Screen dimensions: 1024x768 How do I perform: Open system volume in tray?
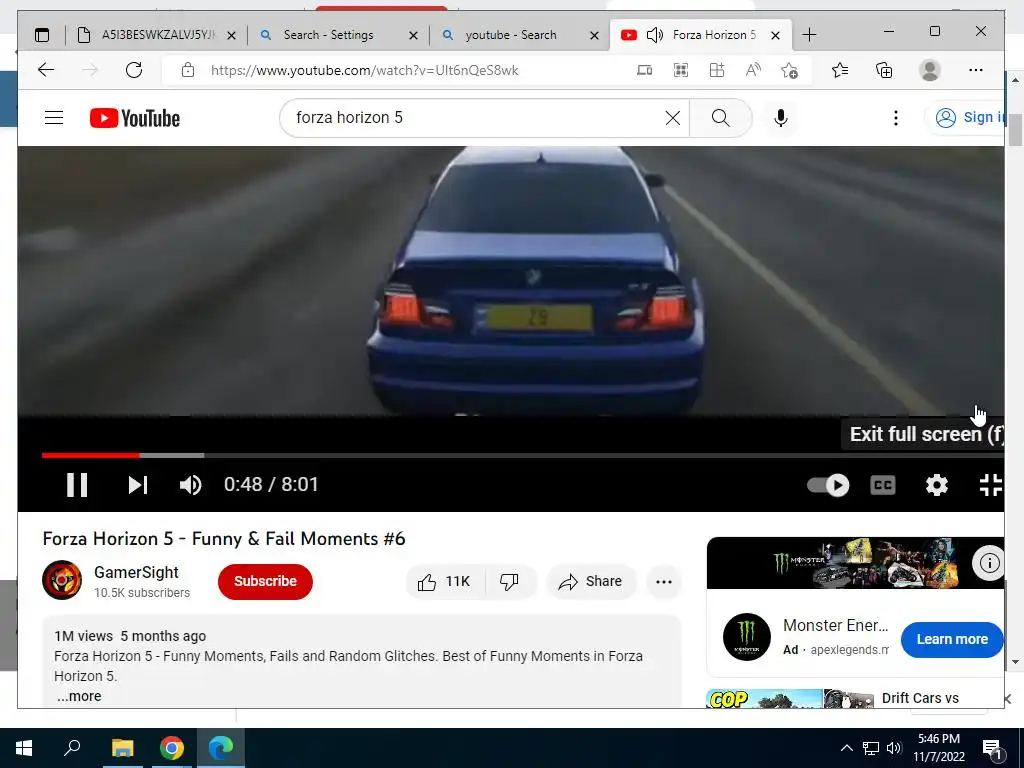tap(894, 748)
